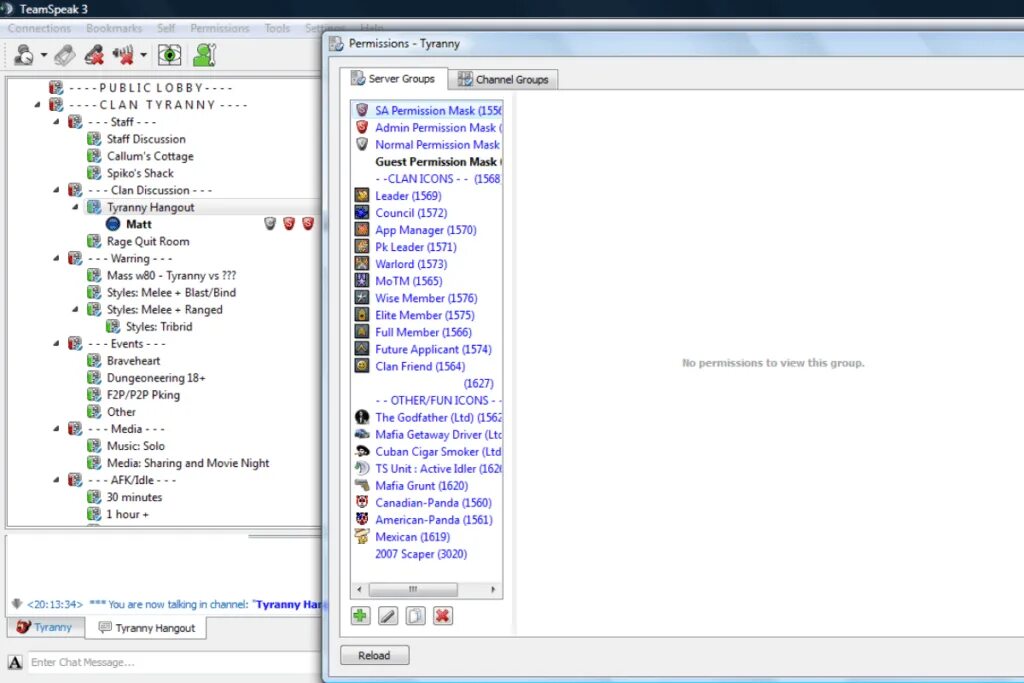This screenshot has height=683, width=1024.
Task: Select the Wise Member (1576) group icon
Action: click(x=362, y=297)
